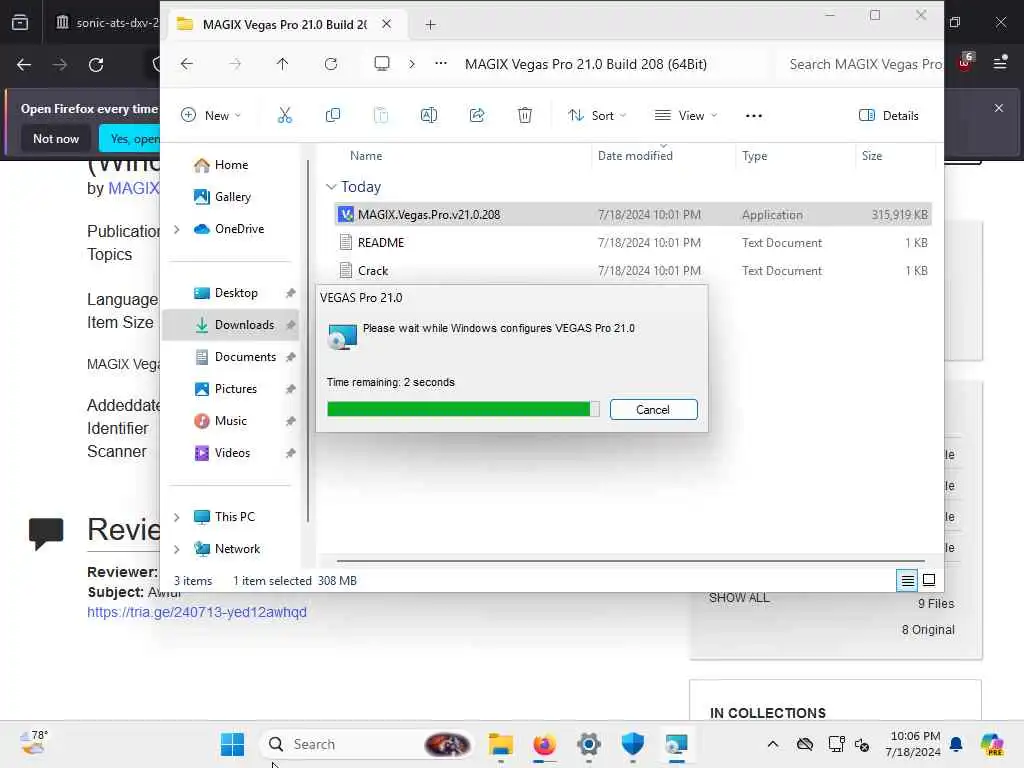Click the Share icon in Explorer toolbar
The width and height of the screenshot is (1024, 768).
(x=477, y=116)
